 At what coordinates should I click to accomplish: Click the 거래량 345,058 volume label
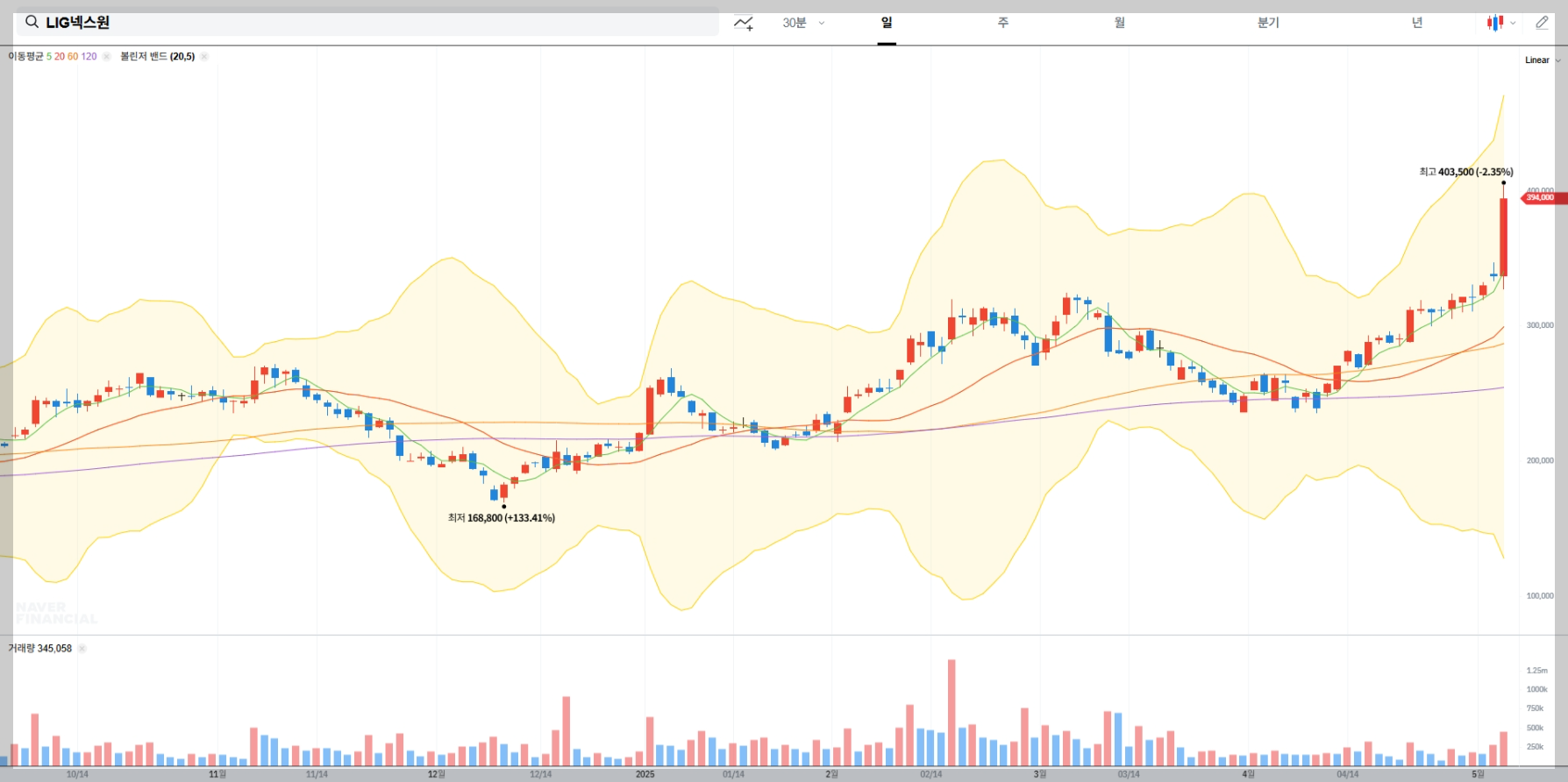[40, 649]
